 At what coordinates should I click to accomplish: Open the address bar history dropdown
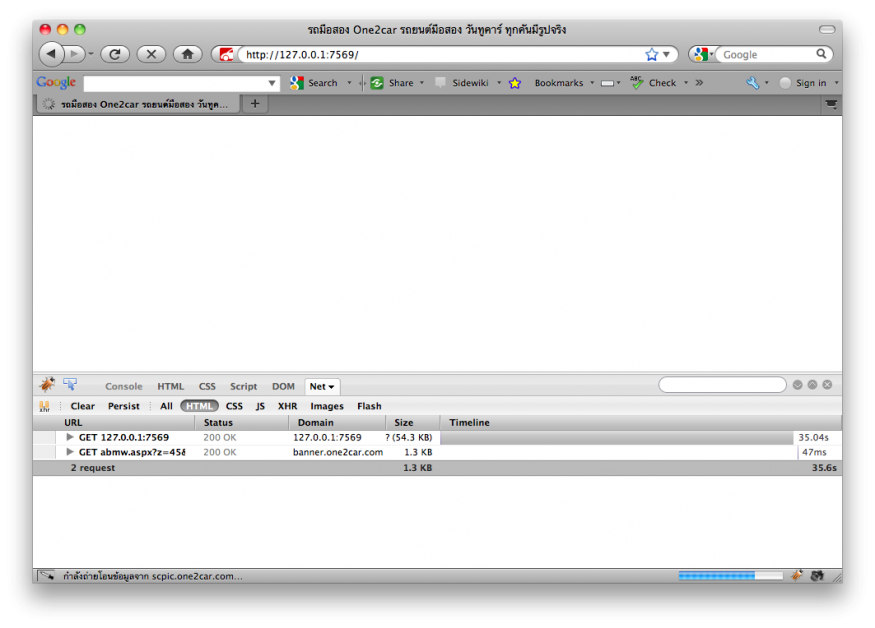tap(666, 54)
